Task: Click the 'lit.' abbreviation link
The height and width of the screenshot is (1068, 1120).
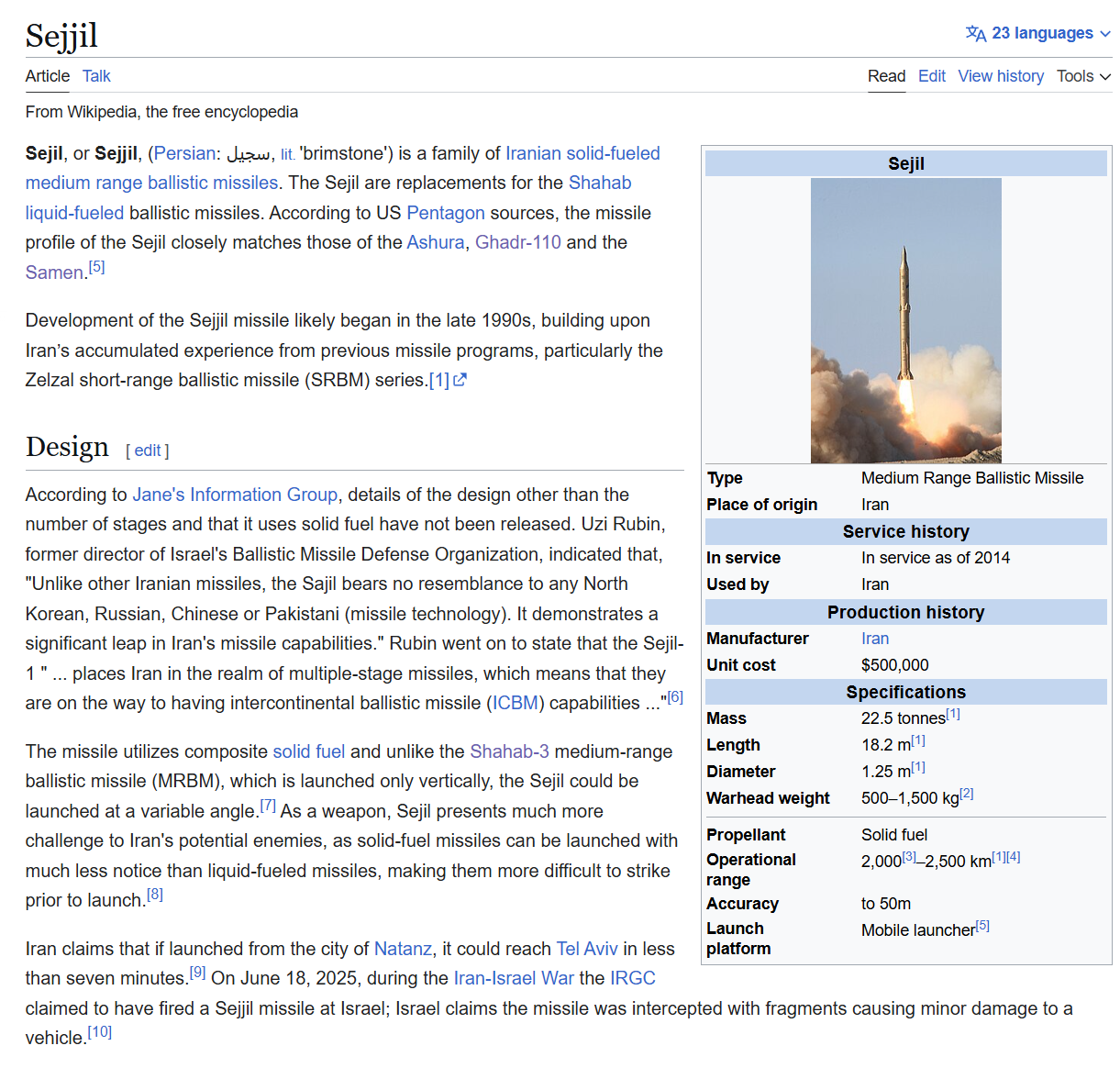Action: click(287, 154)
